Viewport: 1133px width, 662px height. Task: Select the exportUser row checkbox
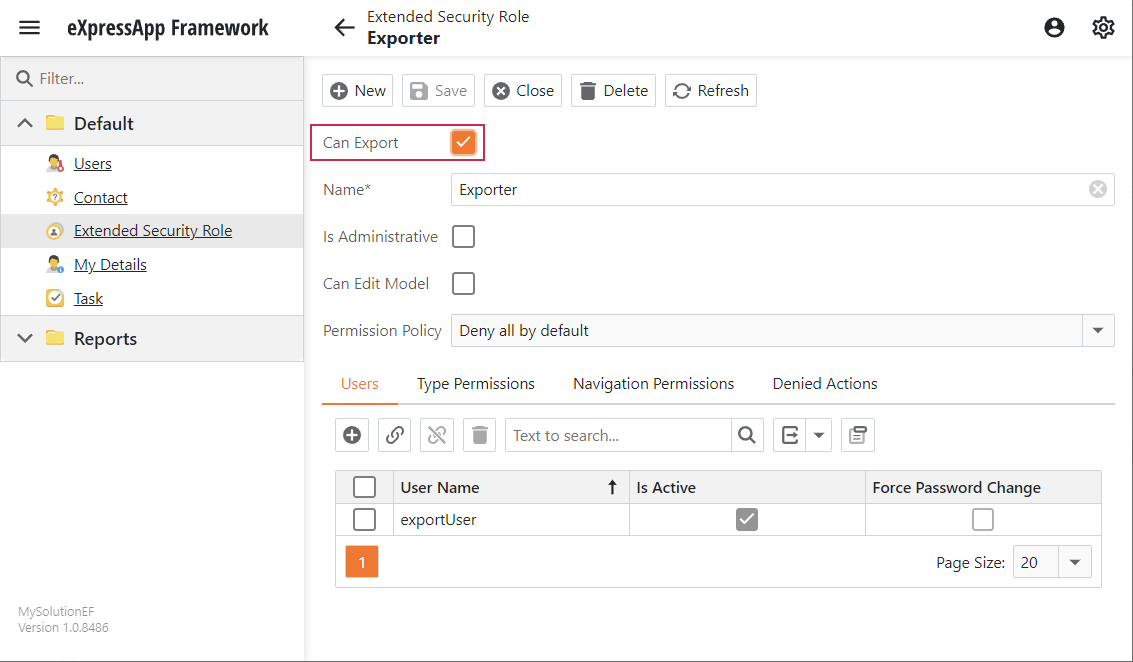pos(364,519)
